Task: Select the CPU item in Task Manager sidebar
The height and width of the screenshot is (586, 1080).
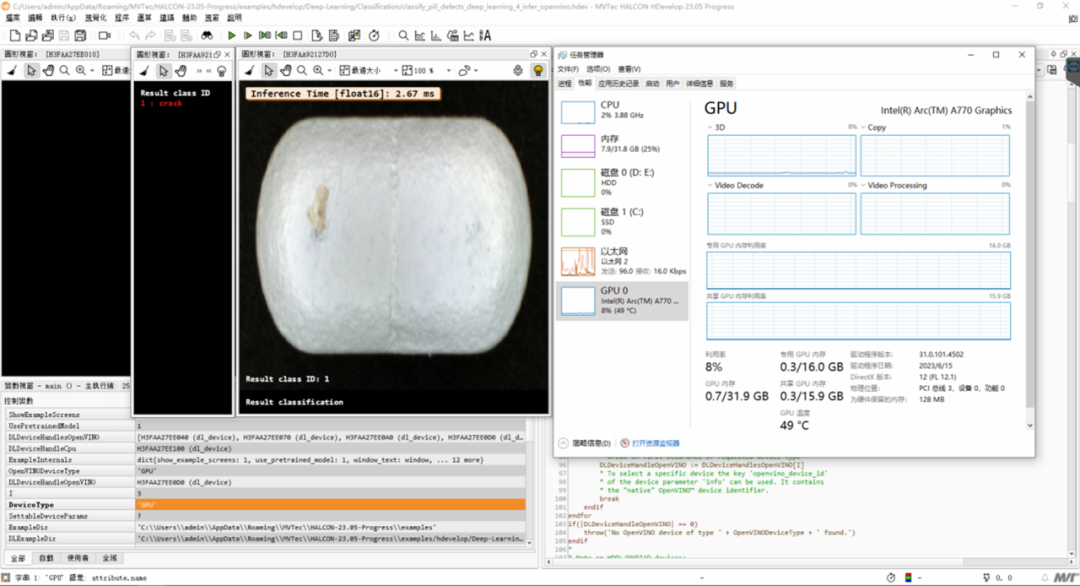Action: 621,111
